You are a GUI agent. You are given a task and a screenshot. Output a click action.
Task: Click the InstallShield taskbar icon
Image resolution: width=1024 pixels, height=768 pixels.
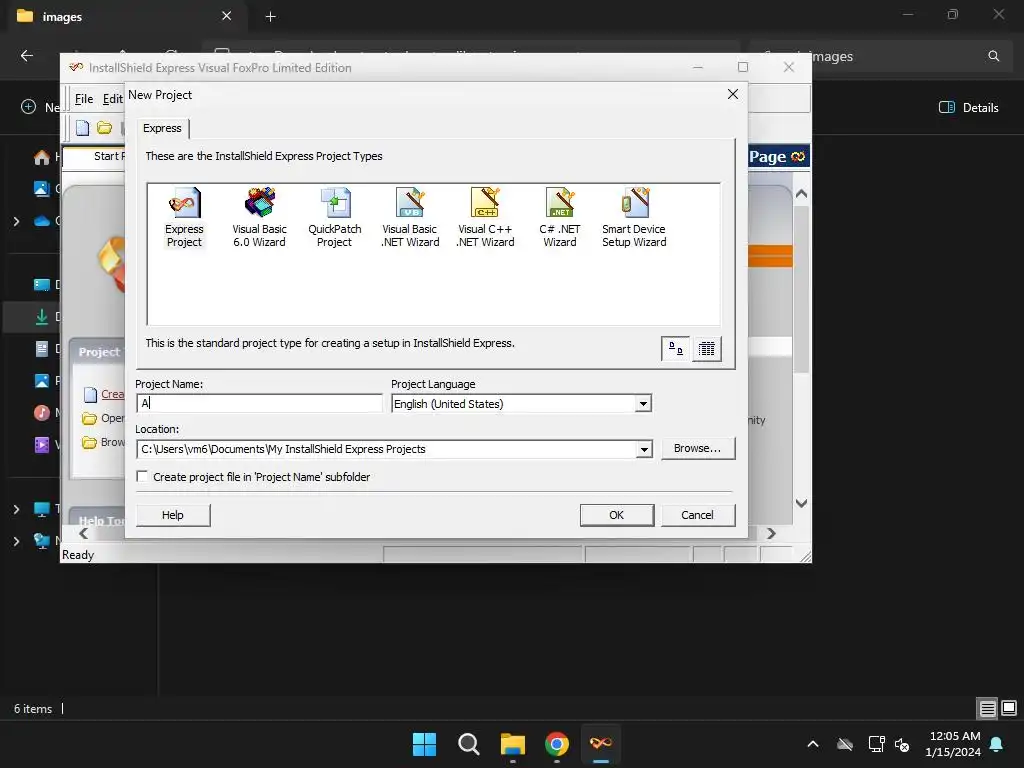pos(601,744)
